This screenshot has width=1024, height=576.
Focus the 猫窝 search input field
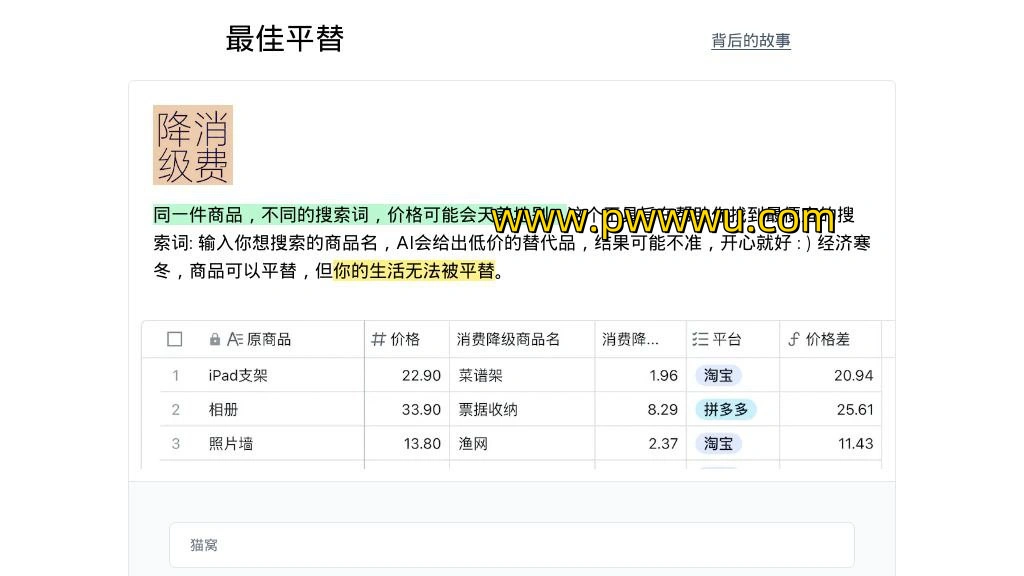click(511, 545)
